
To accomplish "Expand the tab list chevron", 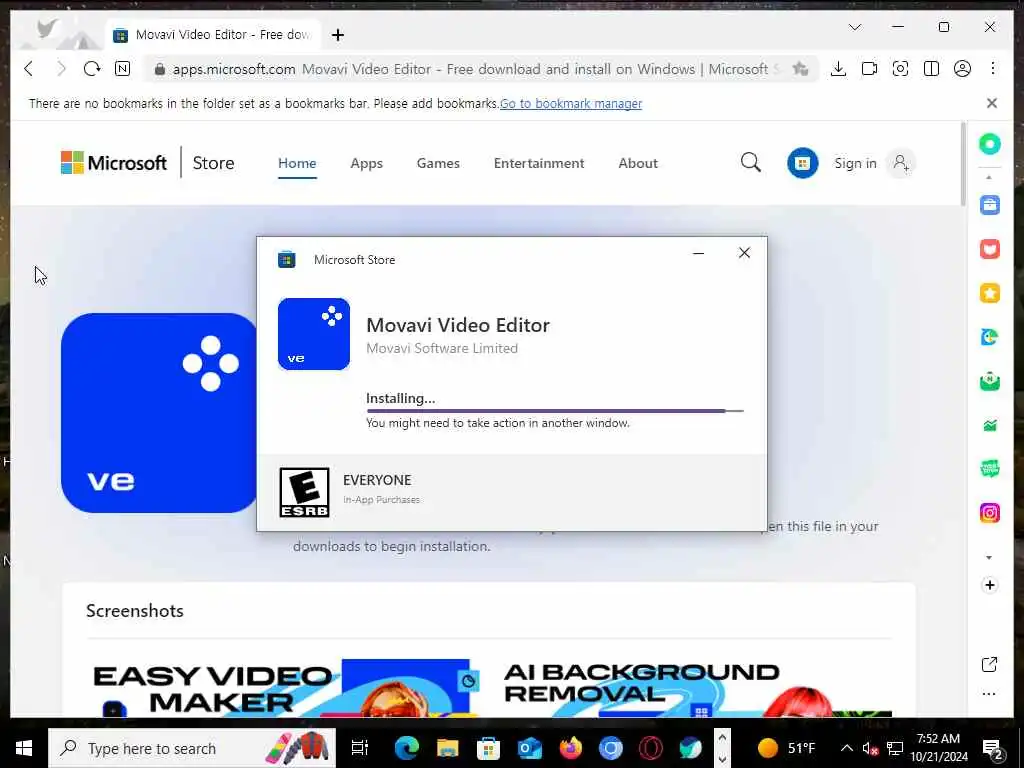I will point(855,27).
